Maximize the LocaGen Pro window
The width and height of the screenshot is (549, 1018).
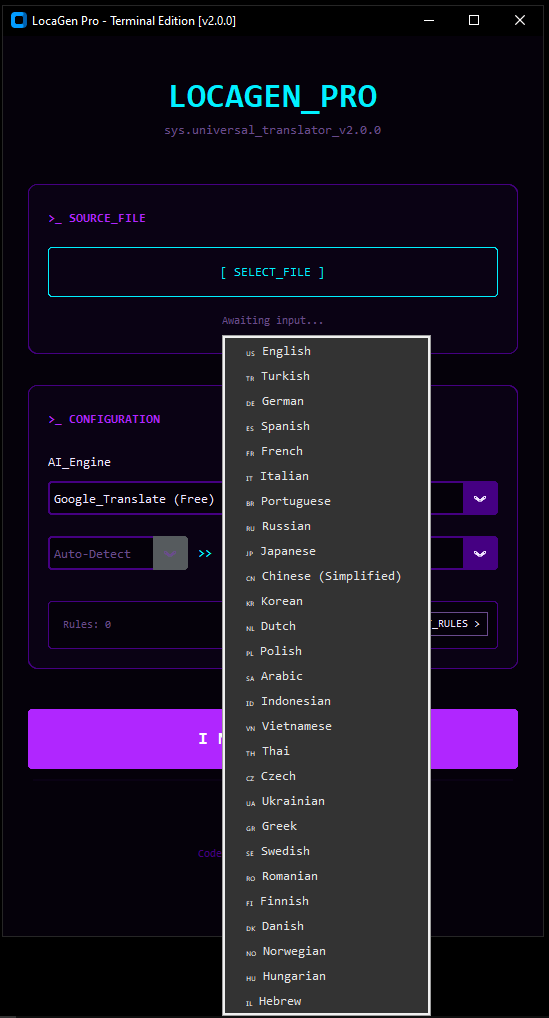(x=474, y=21)
